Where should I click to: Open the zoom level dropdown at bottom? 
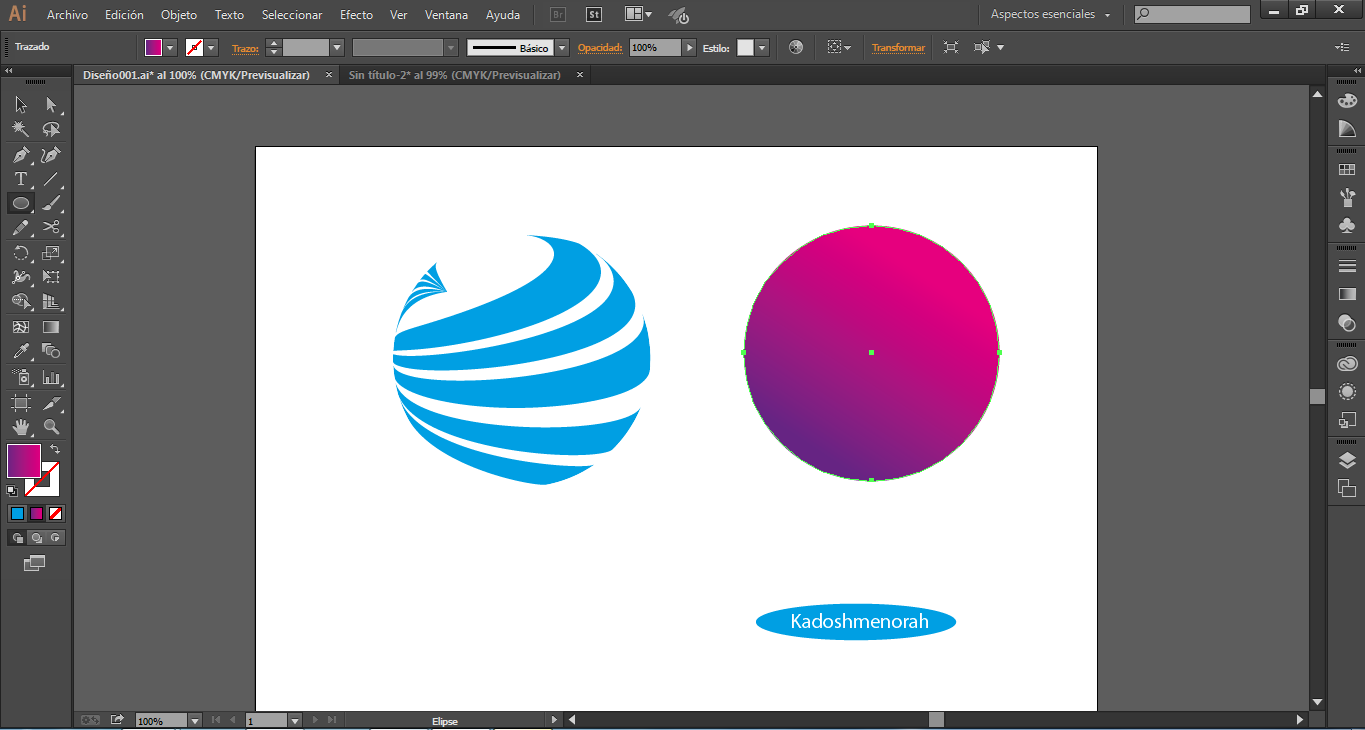coord(194,720)
